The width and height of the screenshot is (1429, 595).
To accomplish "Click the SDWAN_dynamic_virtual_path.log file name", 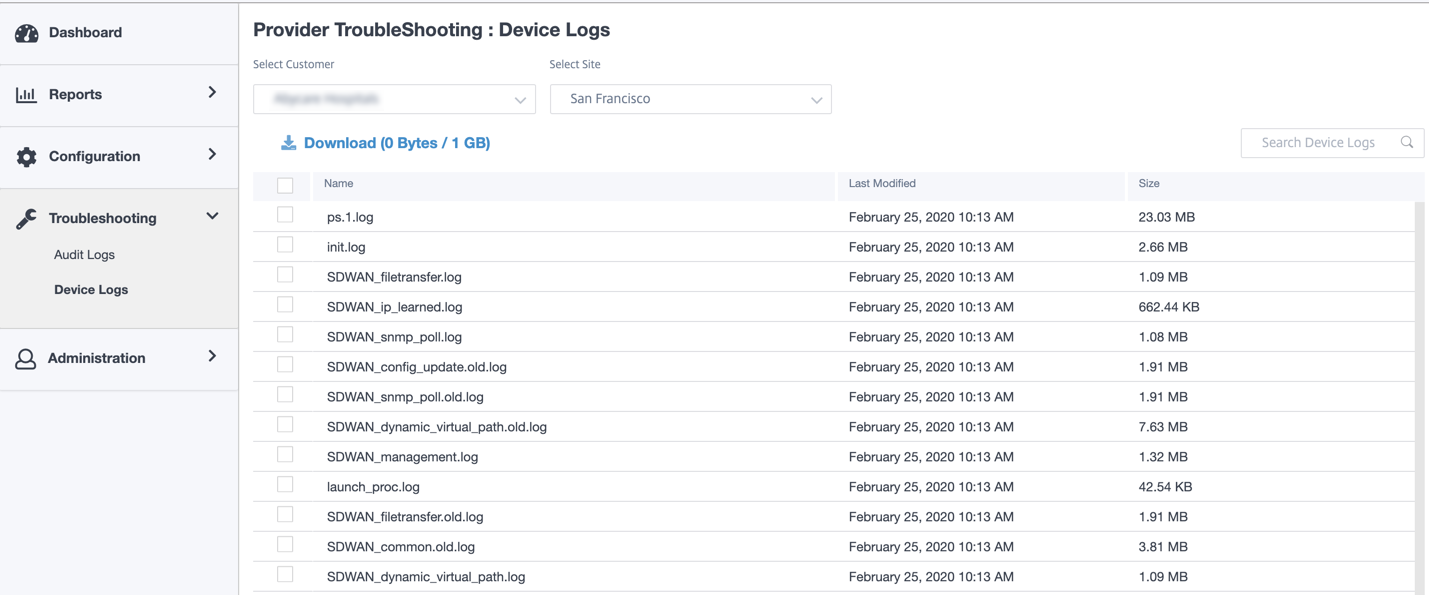I will pyautogui.click(x=426, y=577).
